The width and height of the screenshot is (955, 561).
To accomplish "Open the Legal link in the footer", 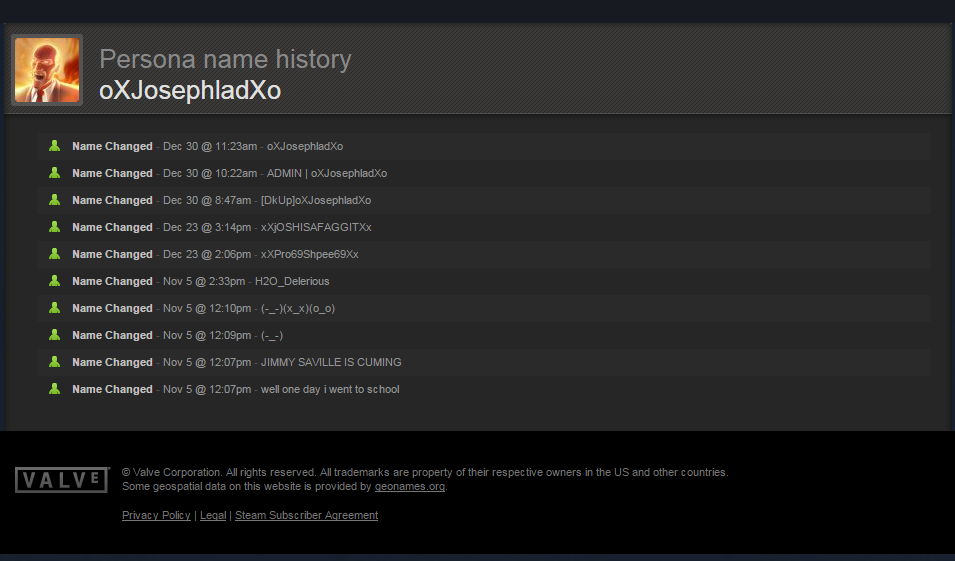I will [213, 515].
